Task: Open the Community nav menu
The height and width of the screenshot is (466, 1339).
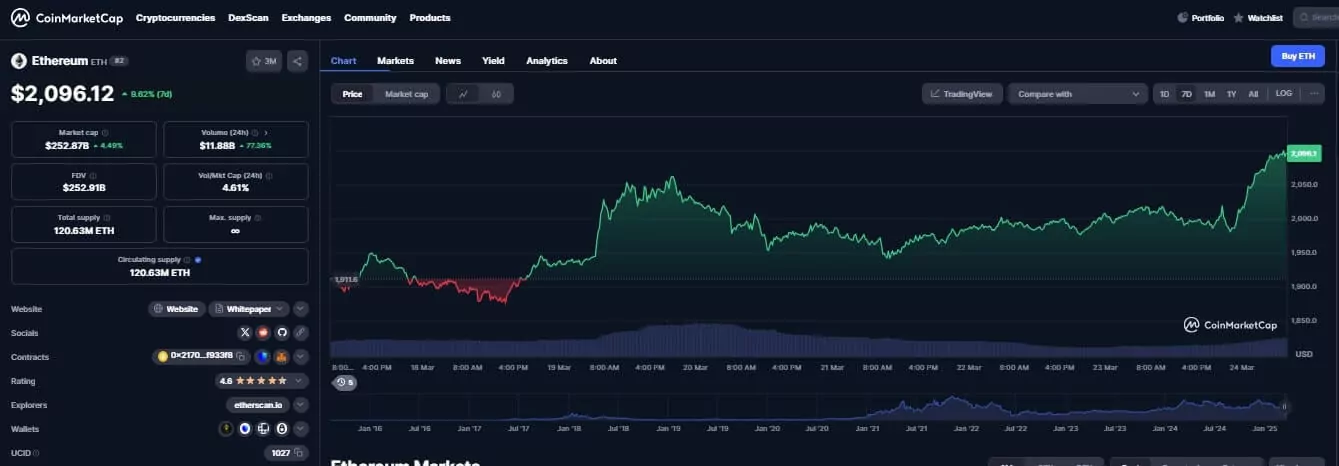Action: click(370, 18)
